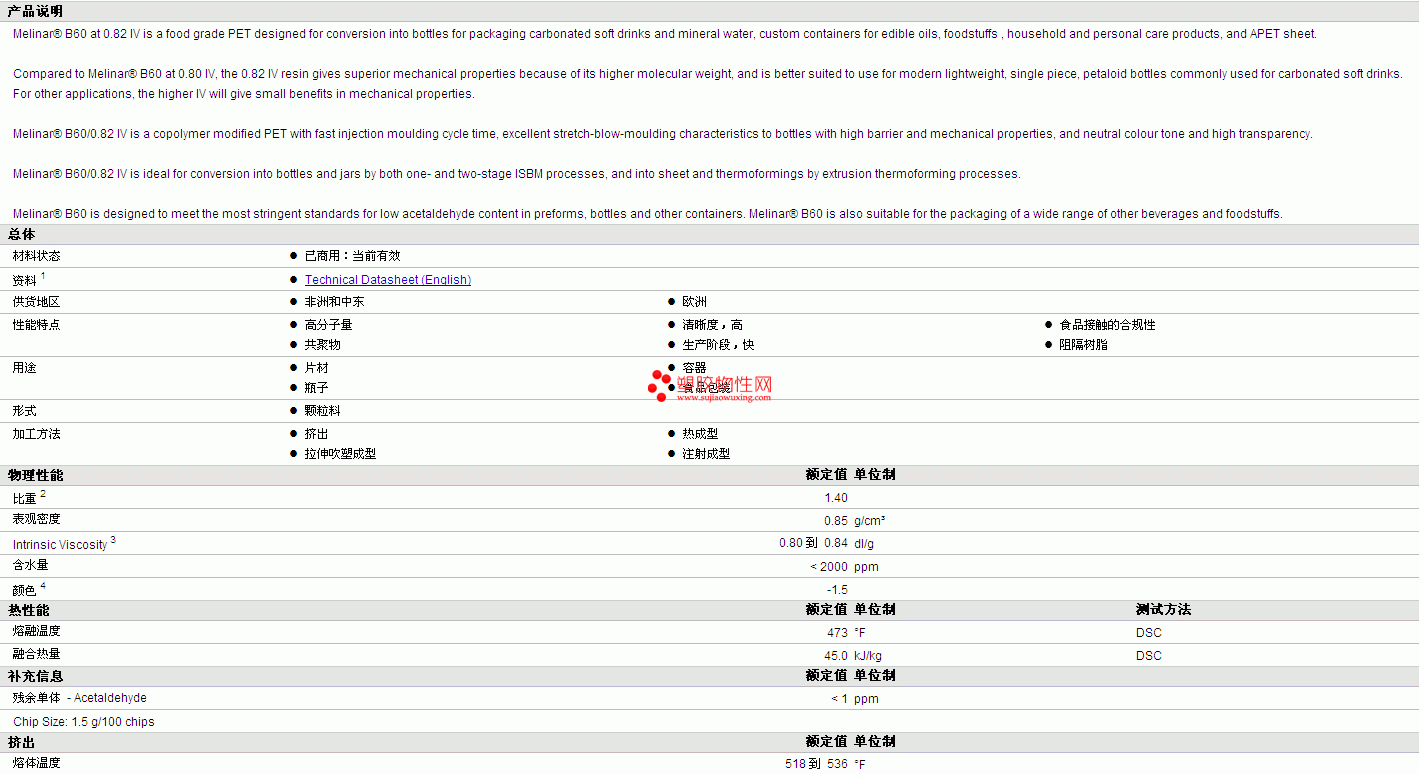Select the 总体 section header
Screen dimensions: 1419x774
click(x=21, y=234)
